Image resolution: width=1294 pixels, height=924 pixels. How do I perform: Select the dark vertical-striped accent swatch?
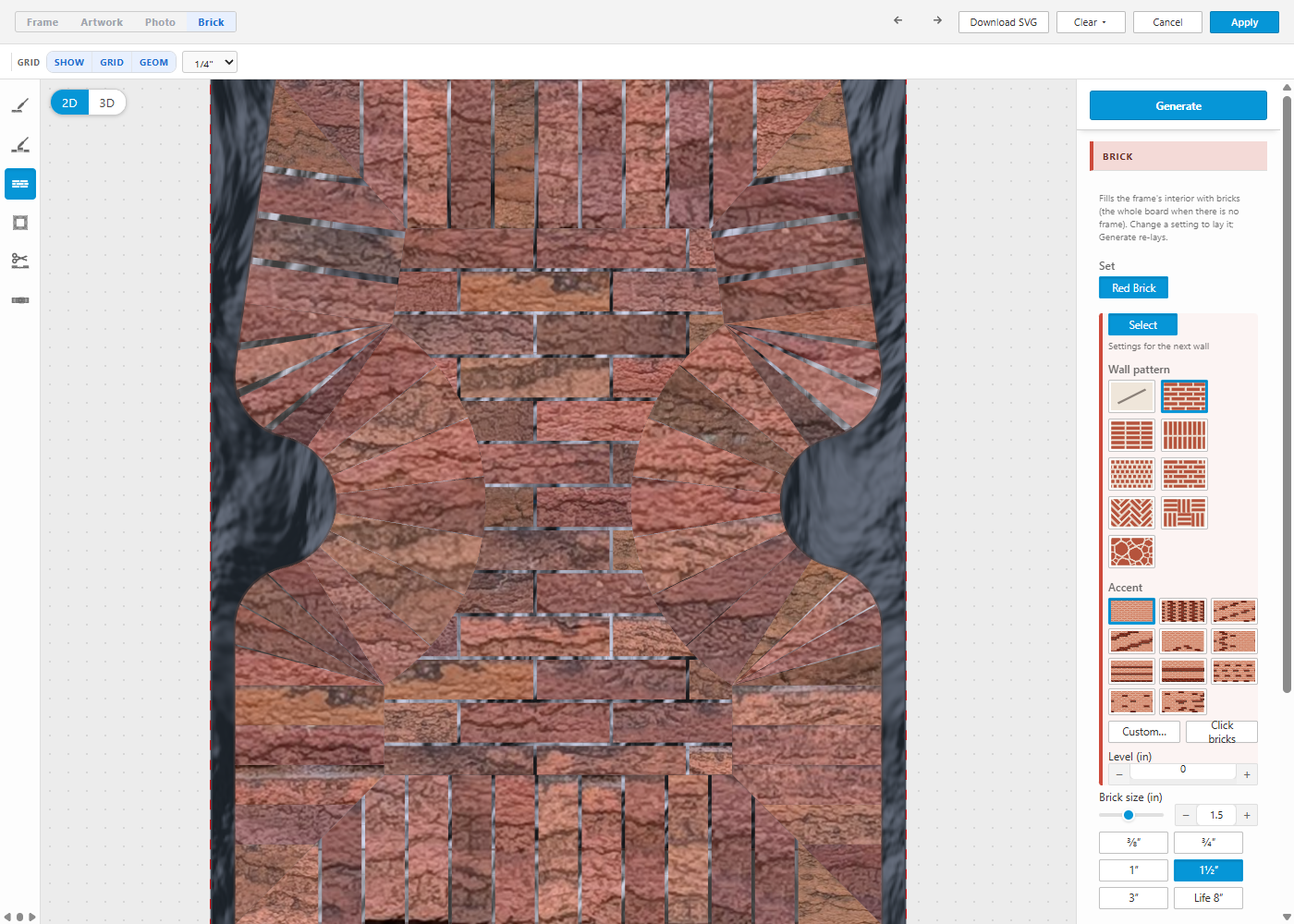[x=1183, y=611]
